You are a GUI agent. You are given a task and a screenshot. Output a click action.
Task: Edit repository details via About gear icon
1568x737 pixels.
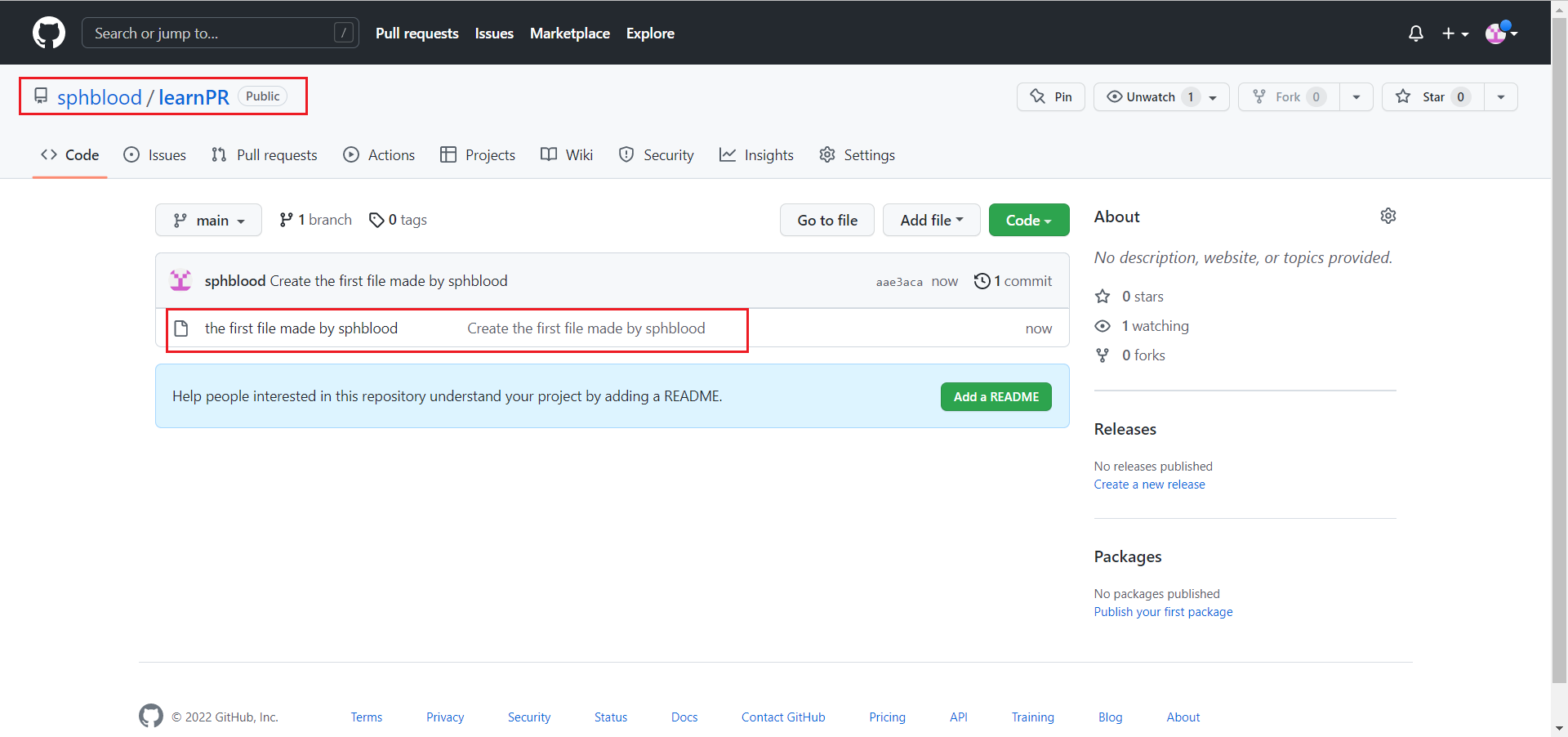point(1388,216)
